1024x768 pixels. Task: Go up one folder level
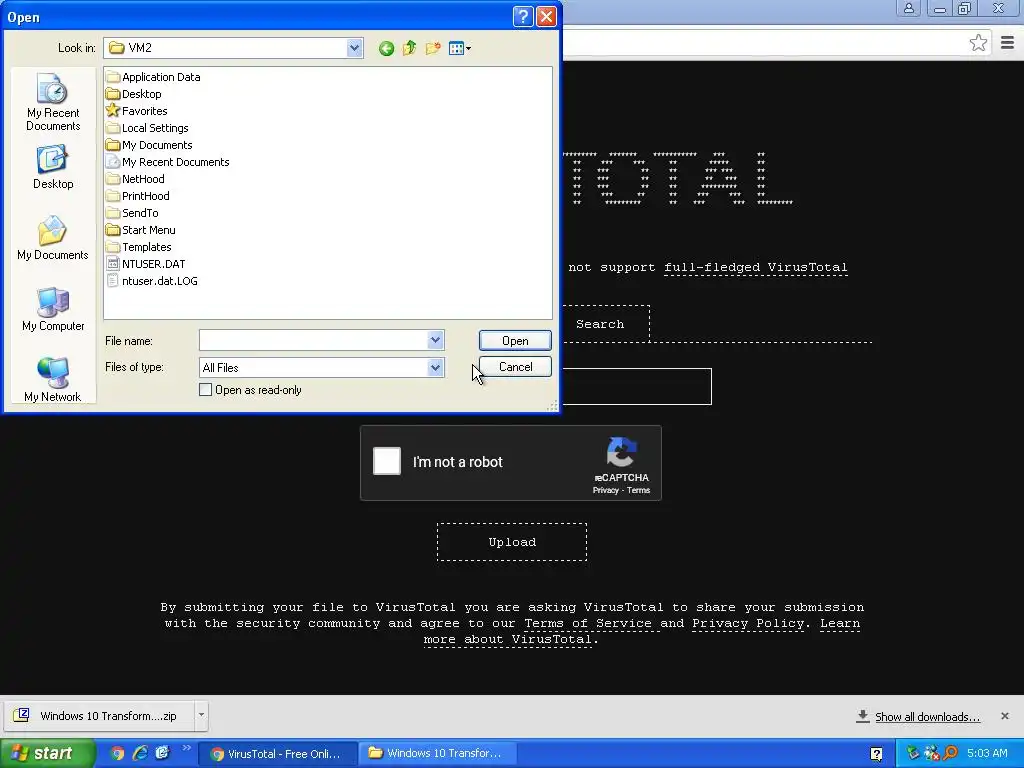(409, 48)
